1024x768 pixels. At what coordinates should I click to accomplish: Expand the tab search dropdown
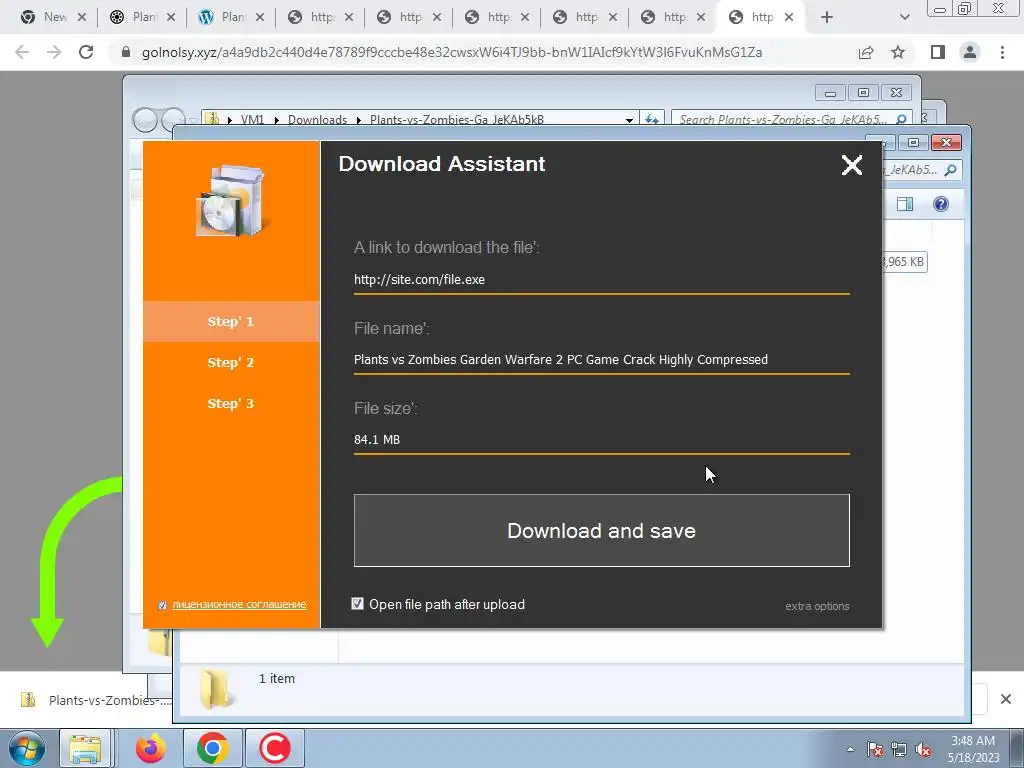click(x=904, y=18)
